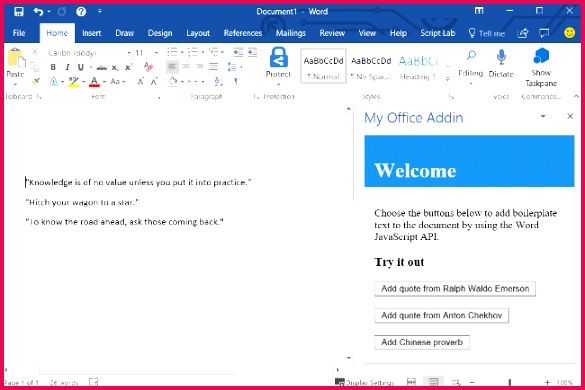The image size is (585, 390).
Task: Toggle bold formatting
Action: 53,67
